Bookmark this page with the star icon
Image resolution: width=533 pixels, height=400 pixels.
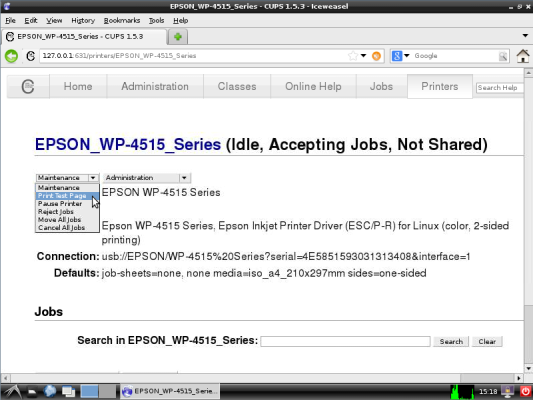click(353, 56)
